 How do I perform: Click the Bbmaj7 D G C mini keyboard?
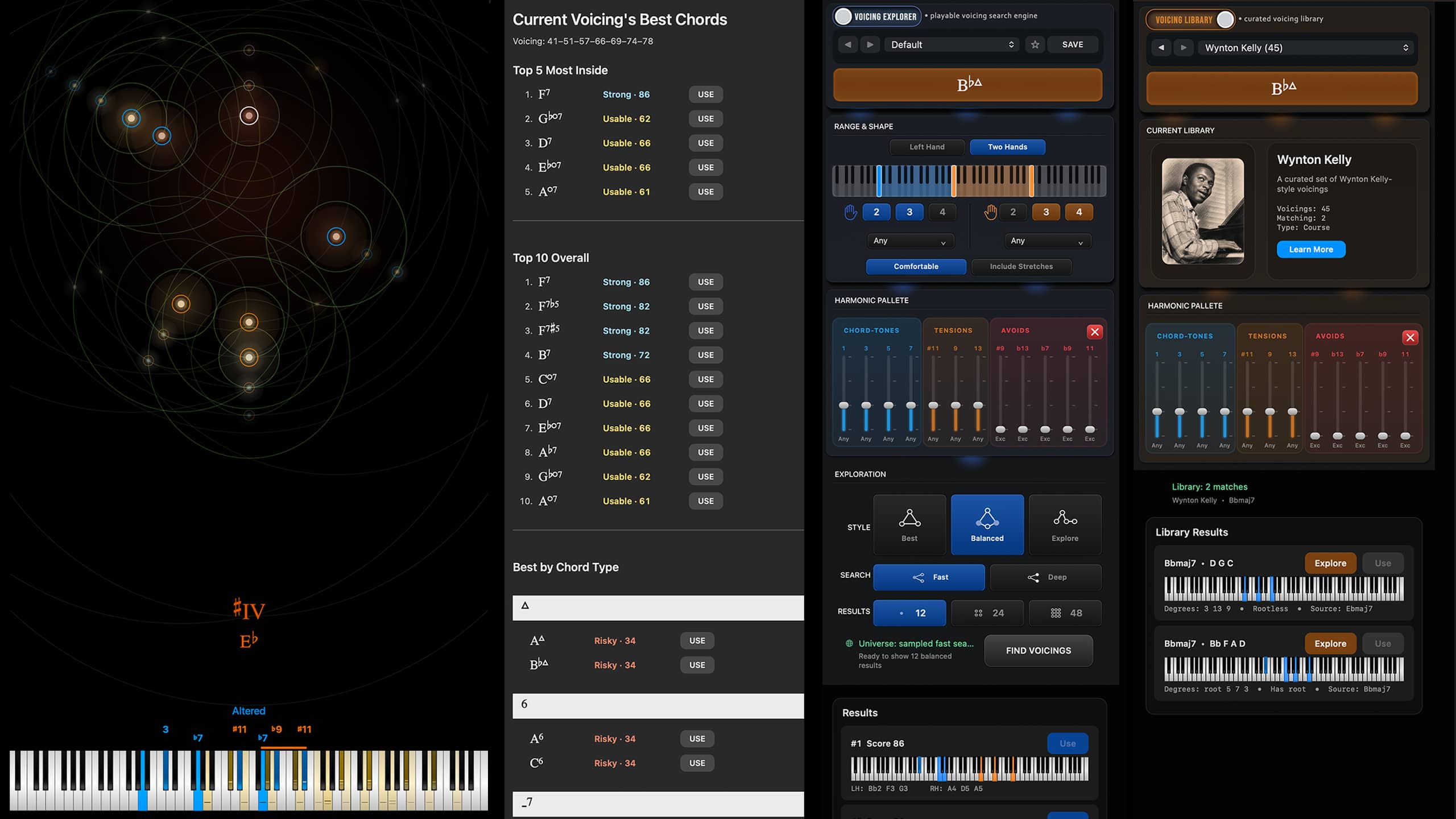[x=1284, y=589]
